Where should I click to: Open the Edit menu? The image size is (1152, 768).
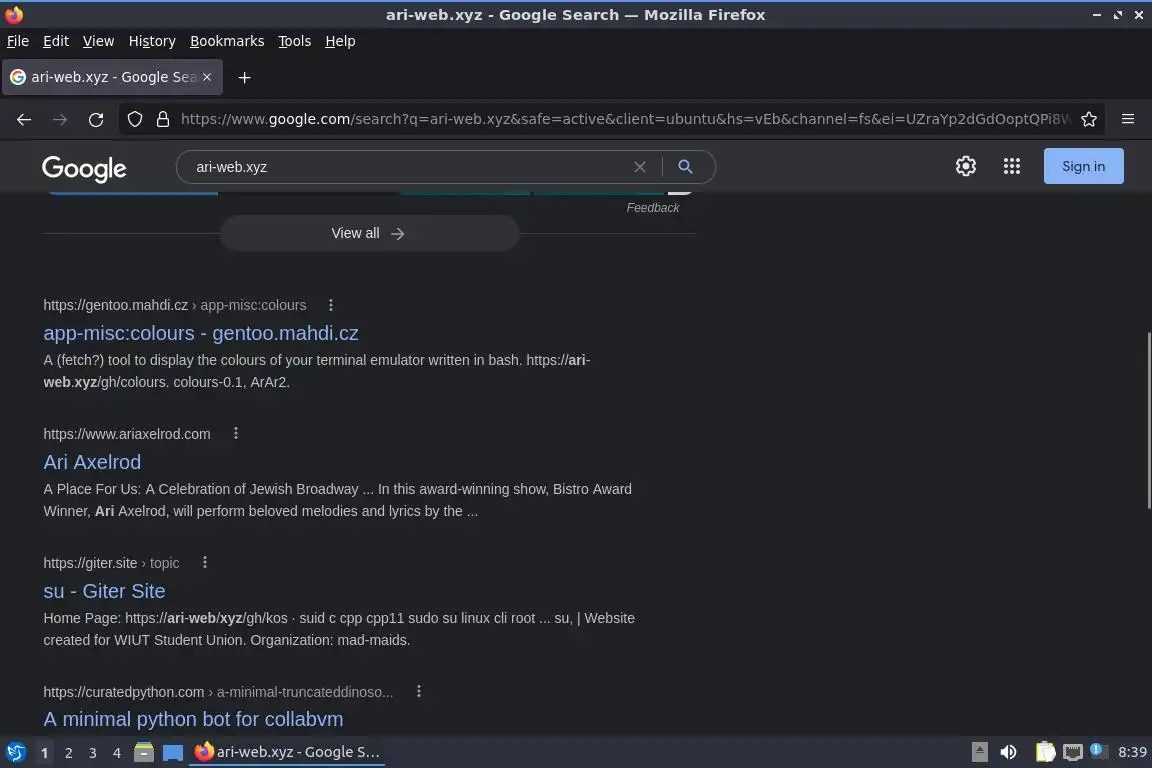coord(56,41)
